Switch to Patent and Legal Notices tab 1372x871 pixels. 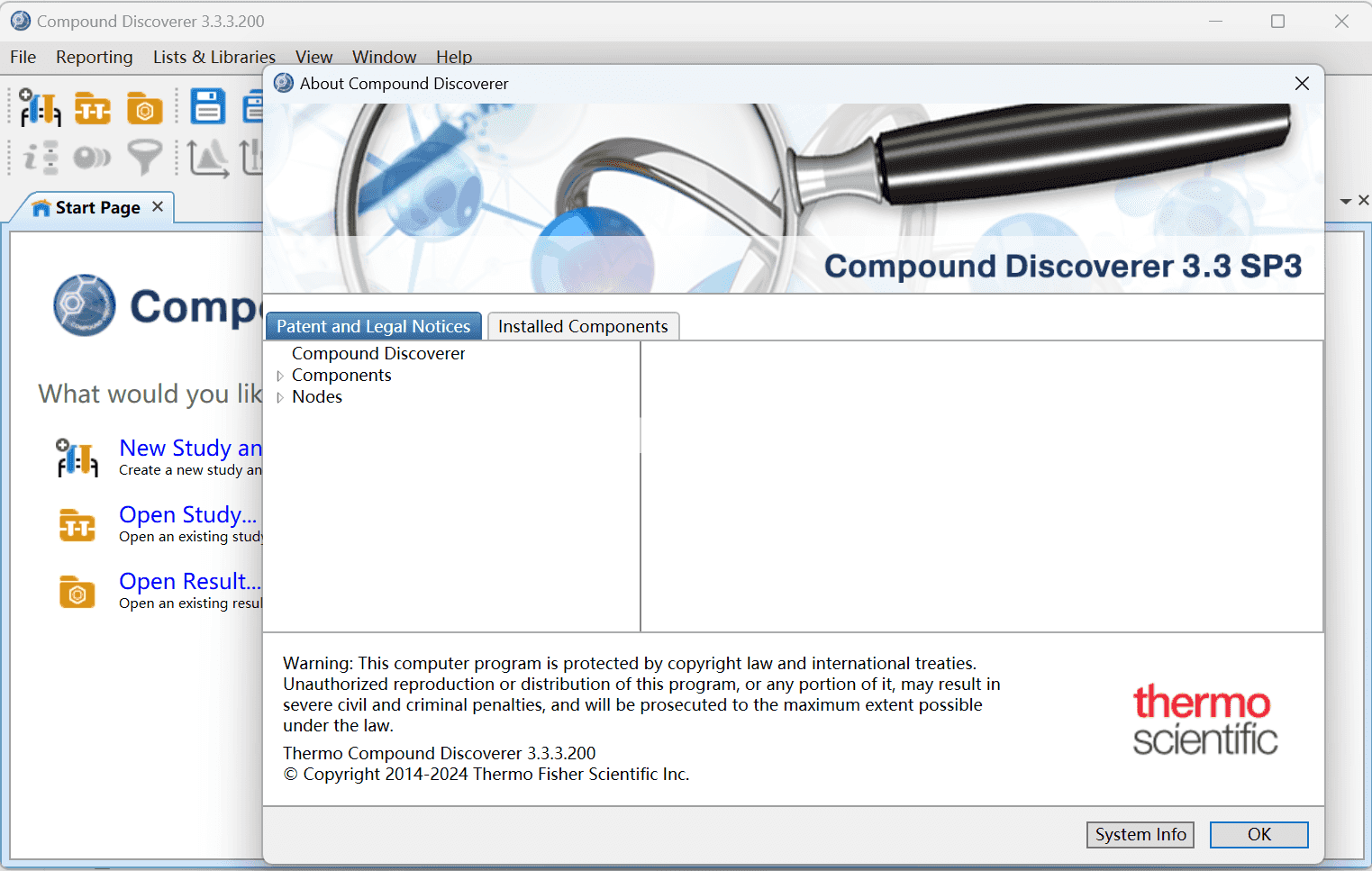pos(374,326)
